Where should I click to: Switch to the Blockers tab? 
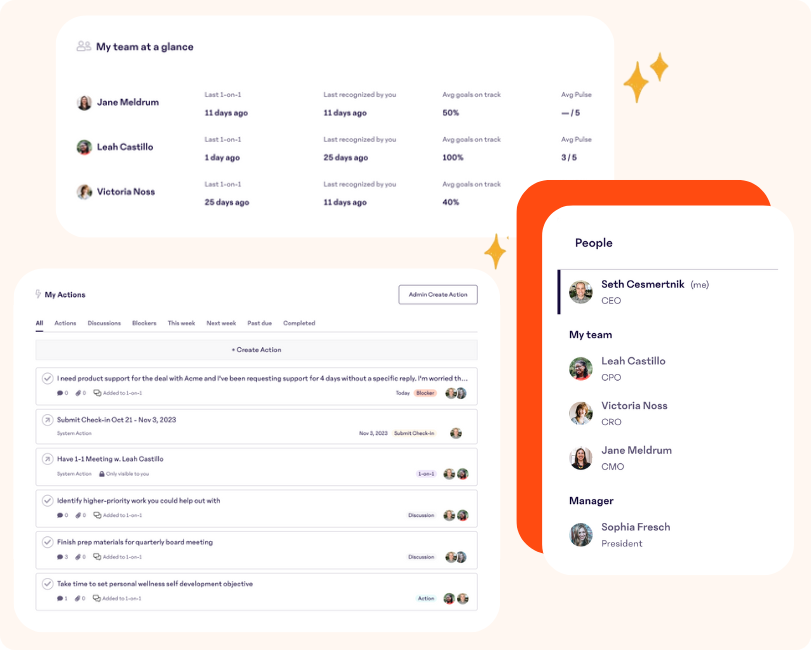(x=144, y=323)
